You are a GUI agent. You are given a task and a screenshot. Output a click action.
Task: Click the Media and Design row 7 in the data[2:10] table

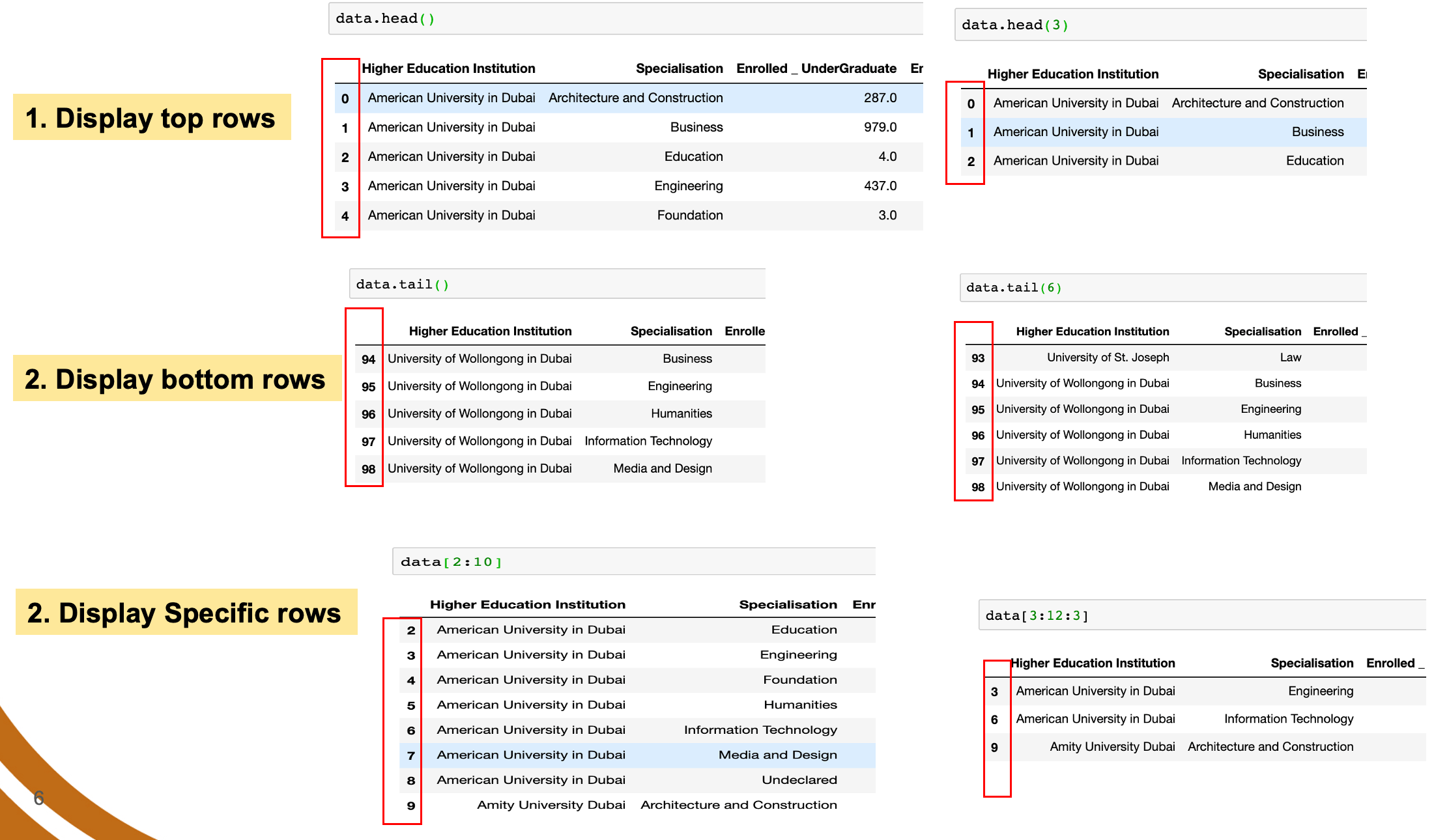pos(637,755)
